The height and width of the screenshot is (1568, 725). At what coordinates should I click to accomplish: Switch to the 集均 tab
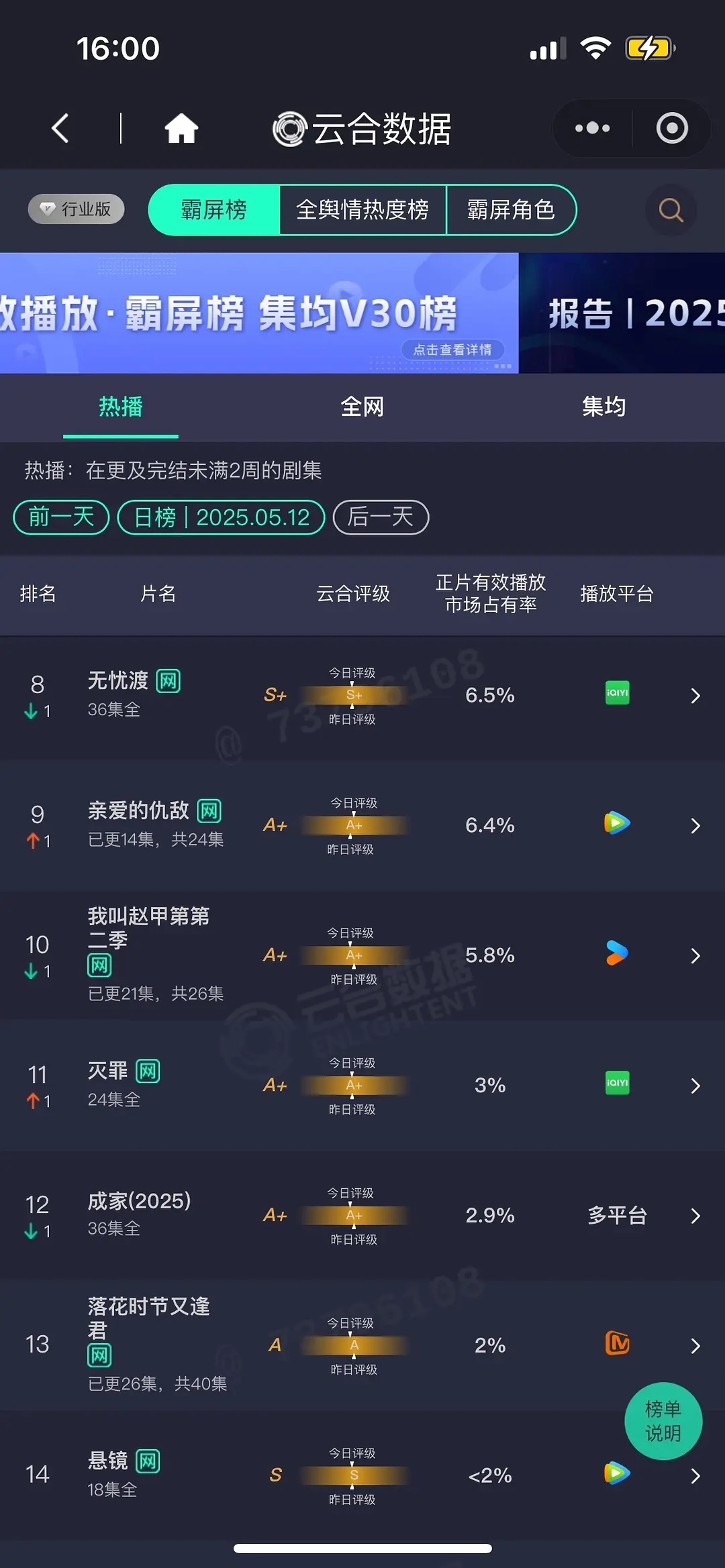coord(604,407)
